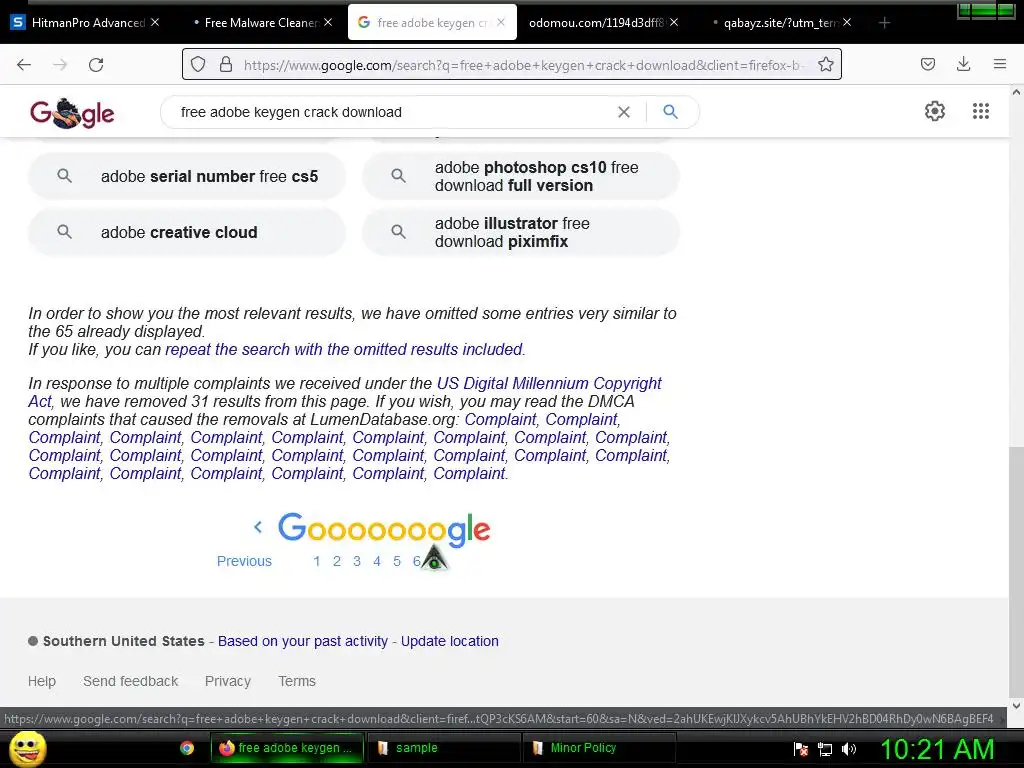Open Save to Pocket icon

point(927,64)
